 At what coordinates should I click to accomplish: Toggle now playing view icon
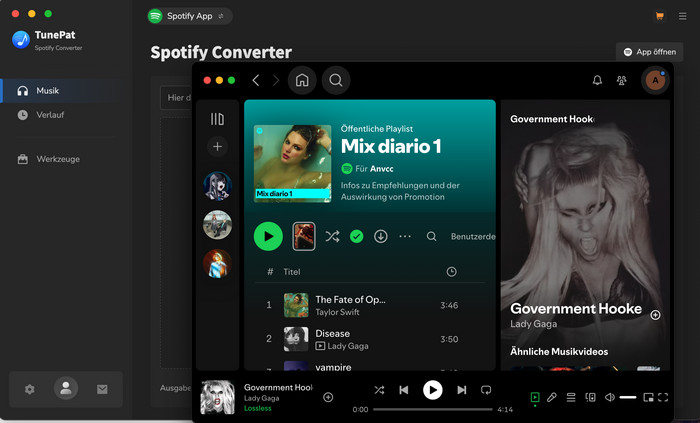click(535, 397)
